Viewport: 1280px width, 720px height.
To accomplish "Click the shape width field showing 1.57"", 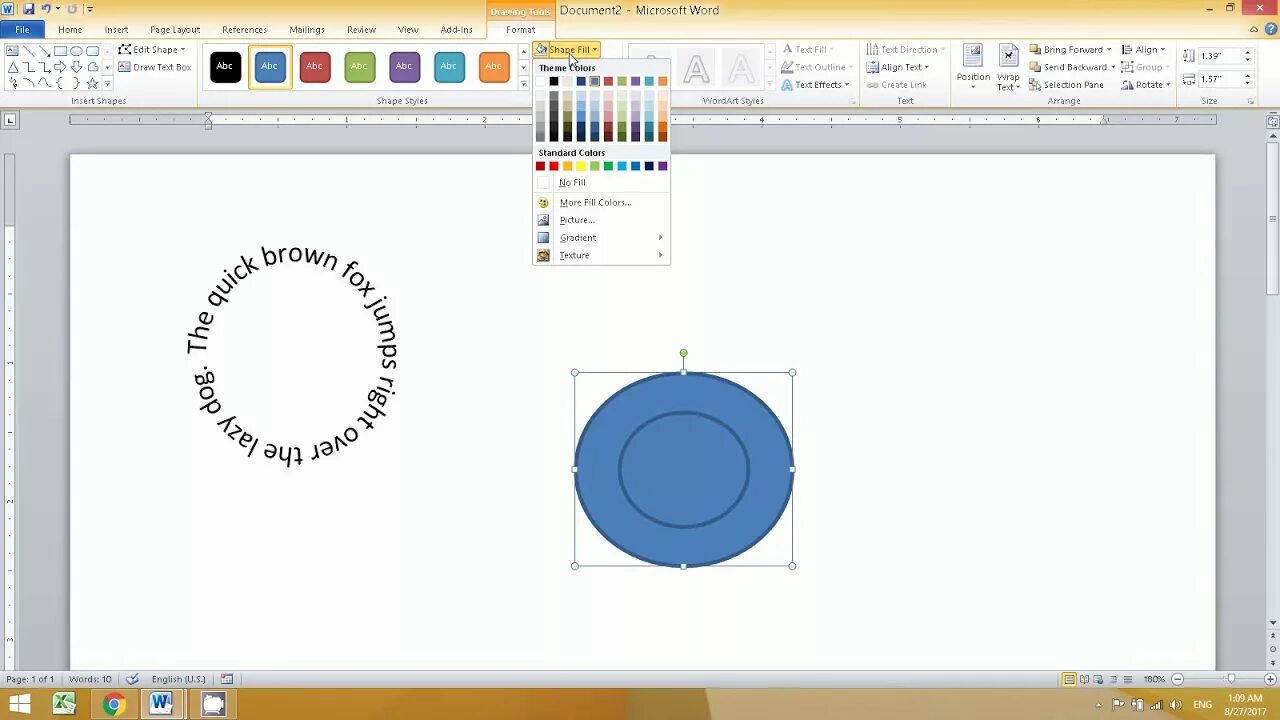I will pos(1220,79).
